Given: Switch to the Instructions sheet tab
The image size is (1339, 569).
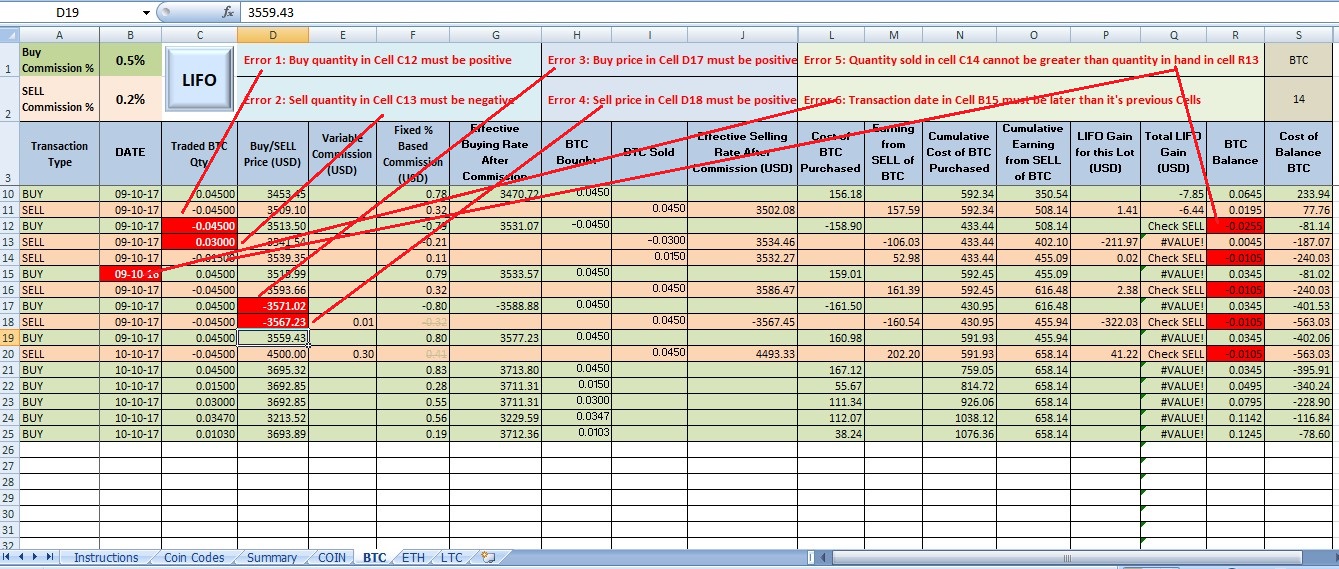Looking at the screenshot, I should point(105,558).
